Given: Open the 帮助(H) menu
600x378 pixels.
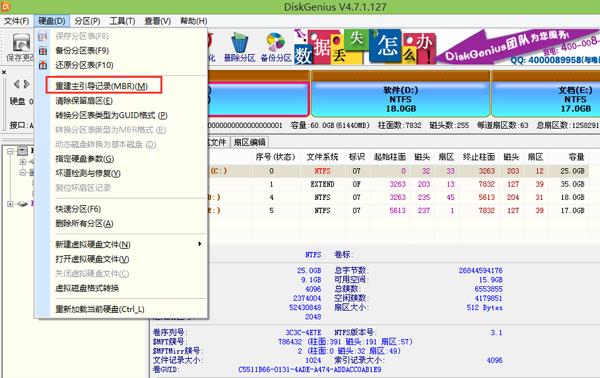Looking at the screenshot, I should tap(194, 21).
